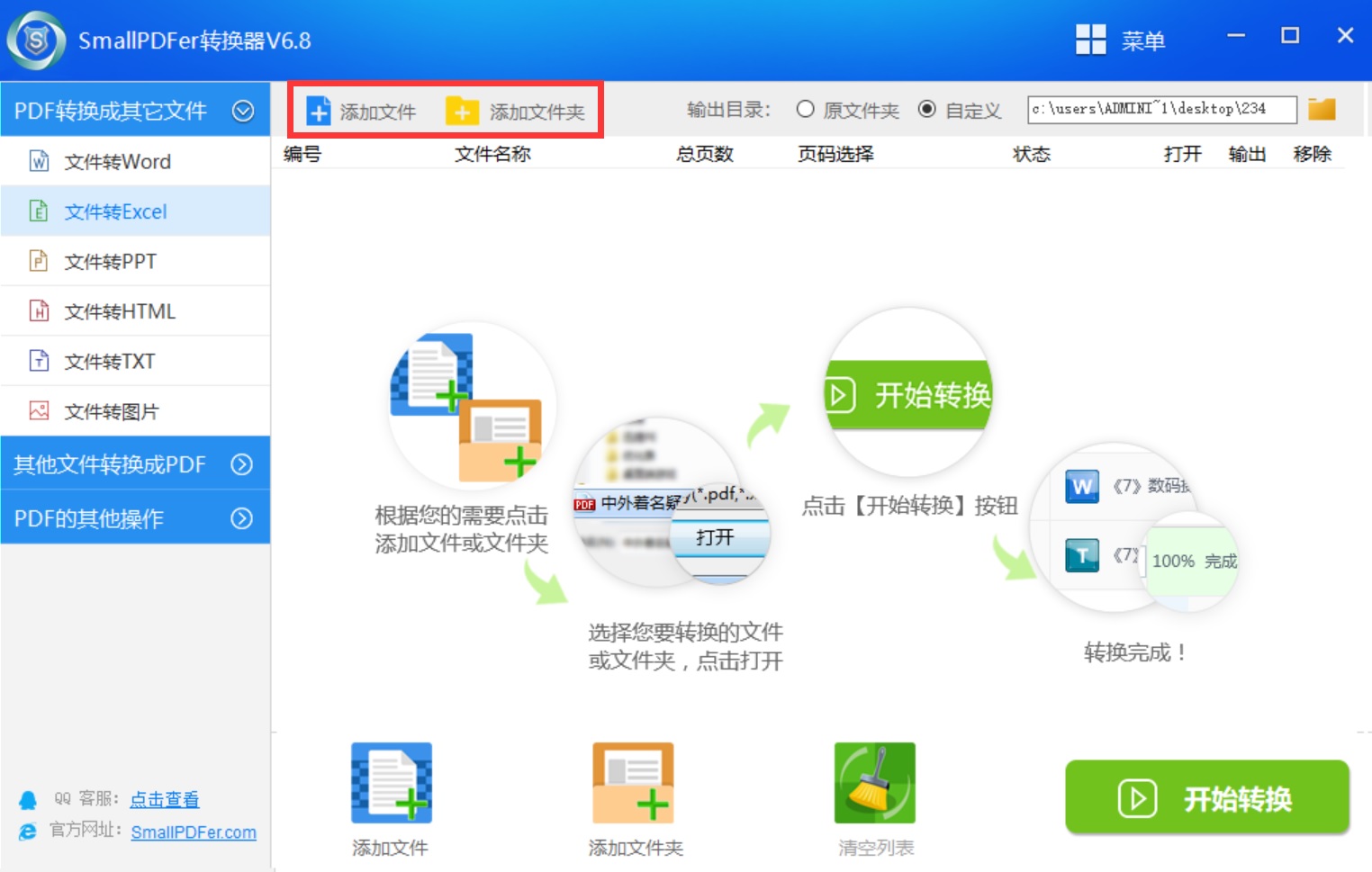This screenshot has width=1372, height=872.
Task: Select the file to Word option
Action: coord(117,162)
